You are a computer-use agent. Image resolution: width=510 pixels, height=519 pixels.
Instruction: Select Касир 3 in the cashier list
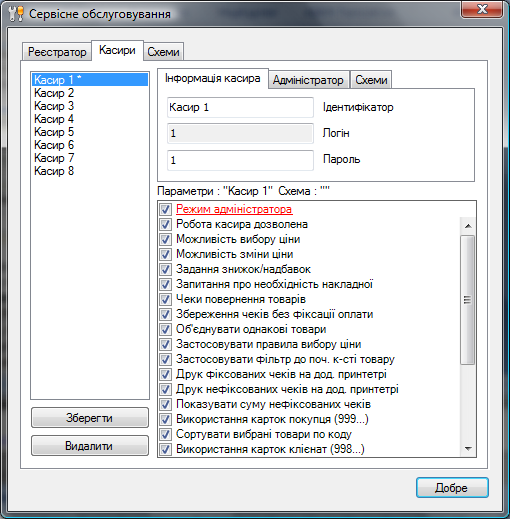coord(90,106)
